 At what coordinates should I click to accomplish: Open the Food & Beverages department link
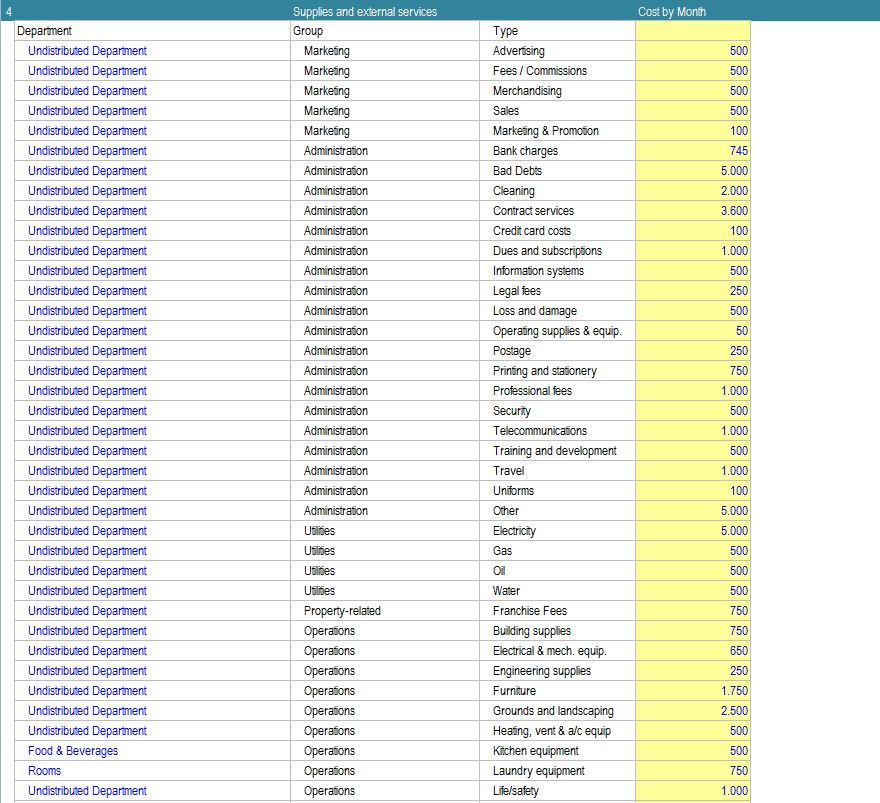(73, 751)
